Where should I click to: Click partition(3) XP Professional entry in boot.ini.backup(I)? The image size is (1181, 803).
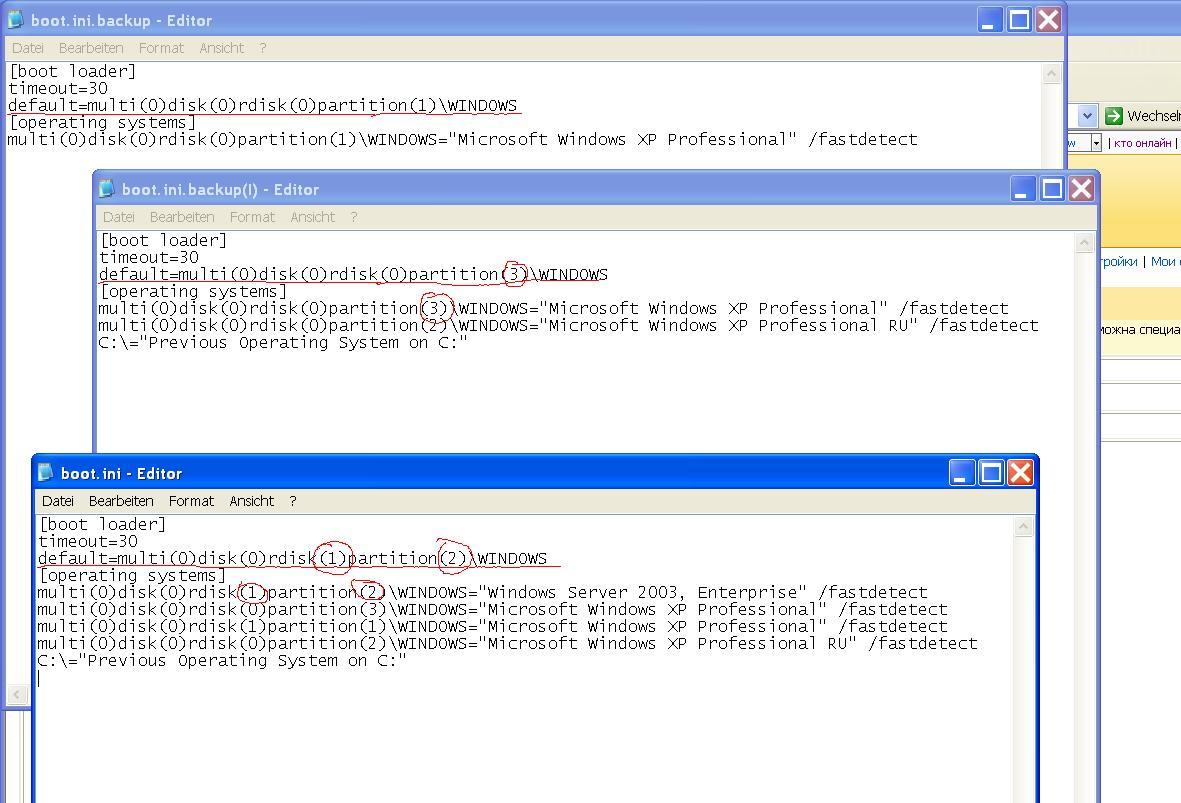point(554,309)
